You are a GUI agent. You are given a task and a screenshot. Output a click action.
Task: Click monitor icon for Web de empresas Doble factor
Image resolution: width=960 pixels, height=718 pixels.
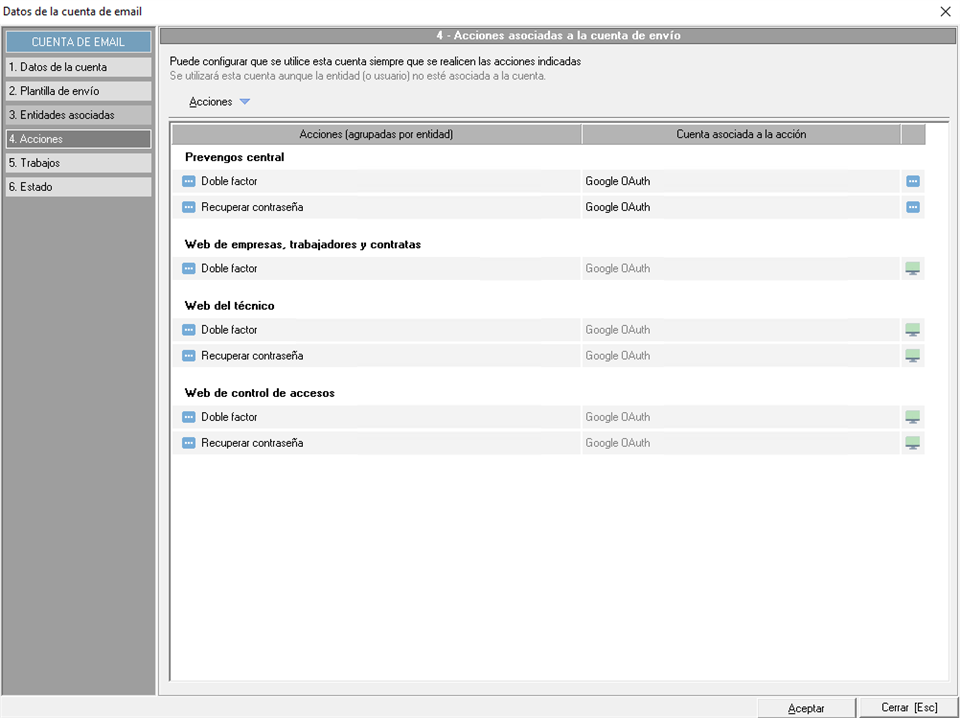point(912,269)
